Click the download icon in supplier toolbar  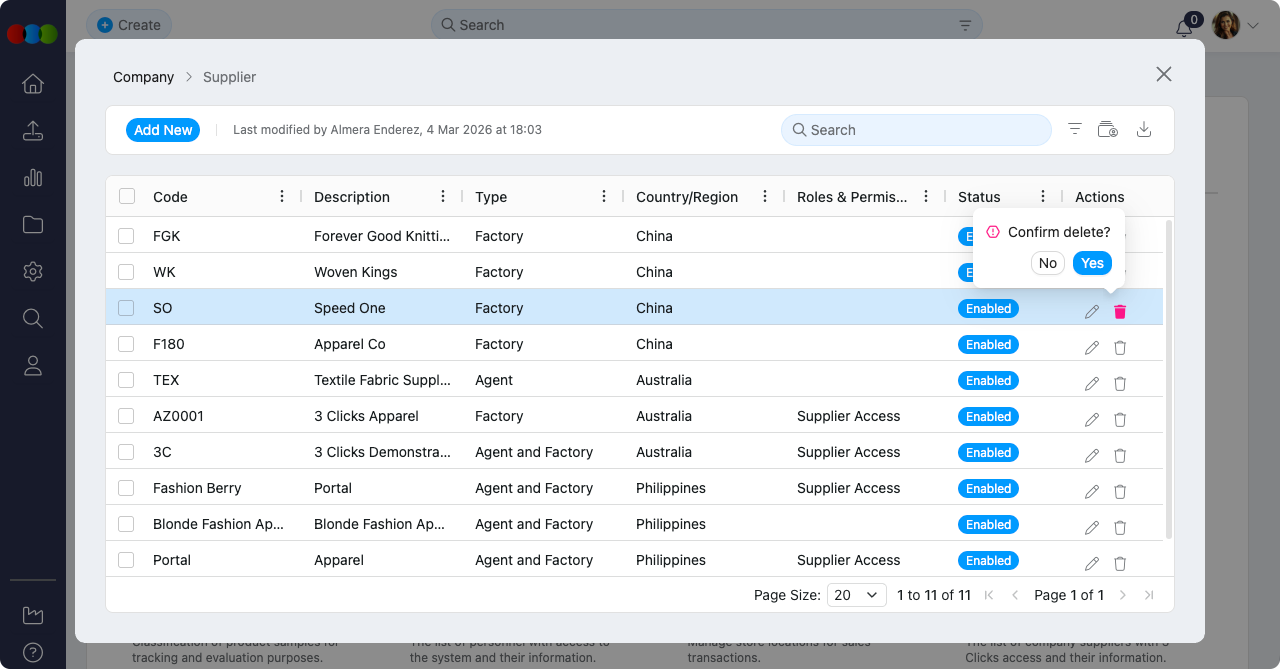click(x=1144, y=130)
